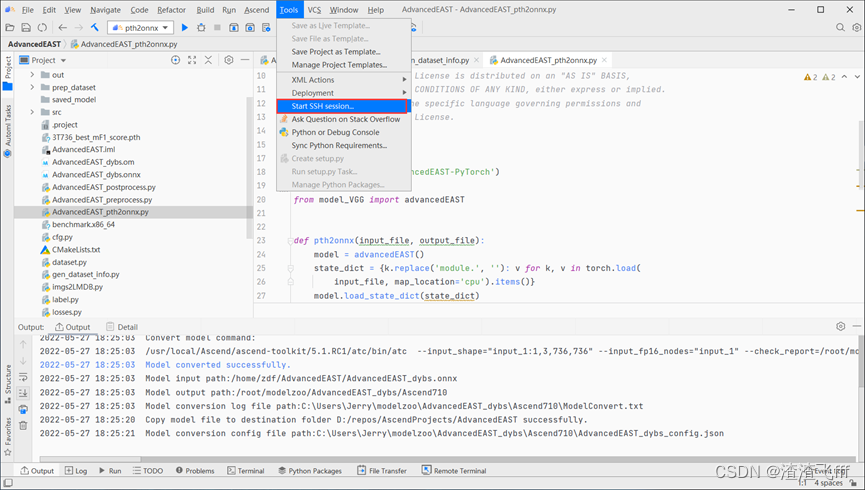Screen dimensions: 865x490
Task: Print output using printer icon
Action: [23, 409]
